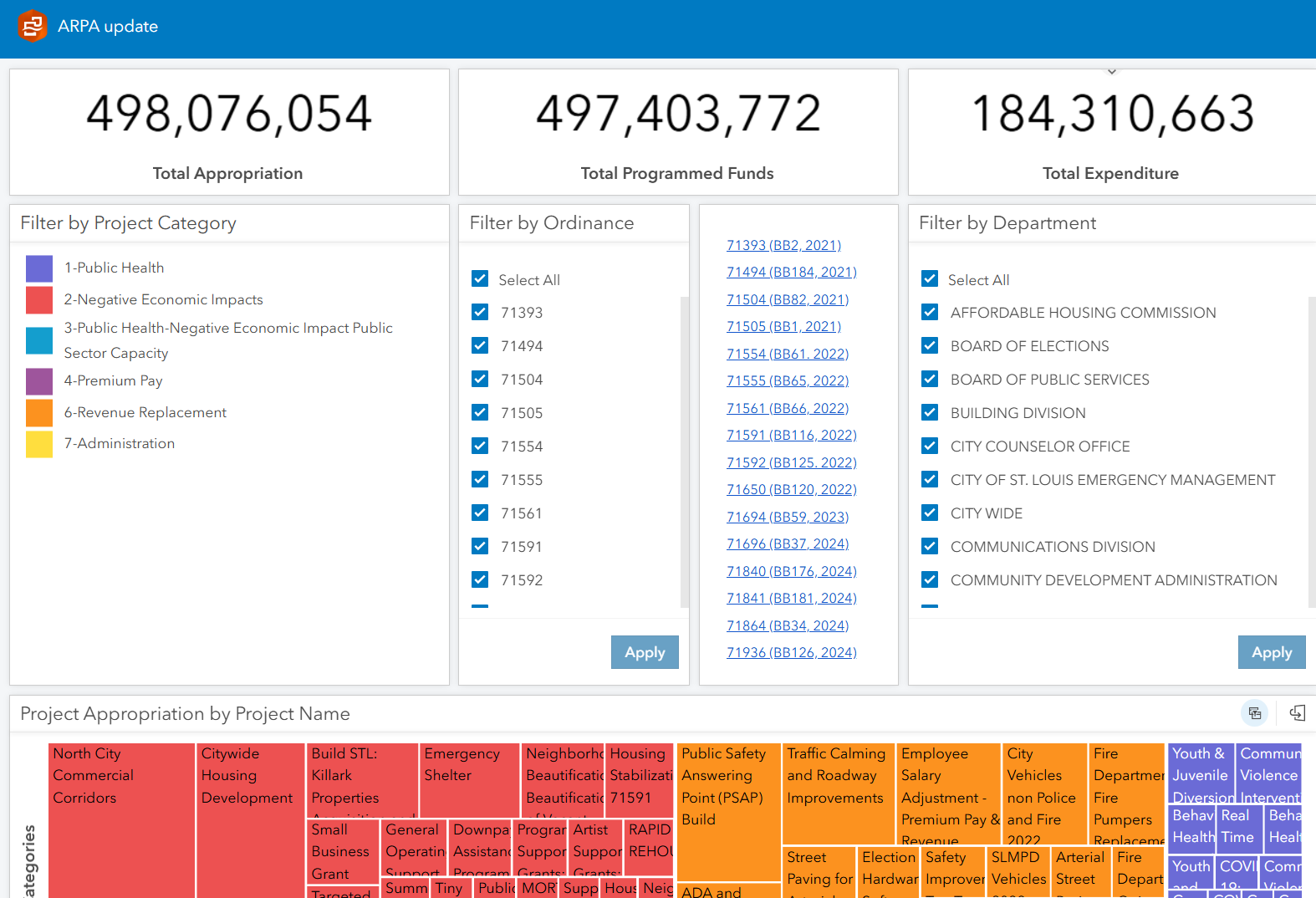Click the 1-Public Health legend swatch
Image resolution: width=1316 pixels, height=898 pixels.
[39, 268]
